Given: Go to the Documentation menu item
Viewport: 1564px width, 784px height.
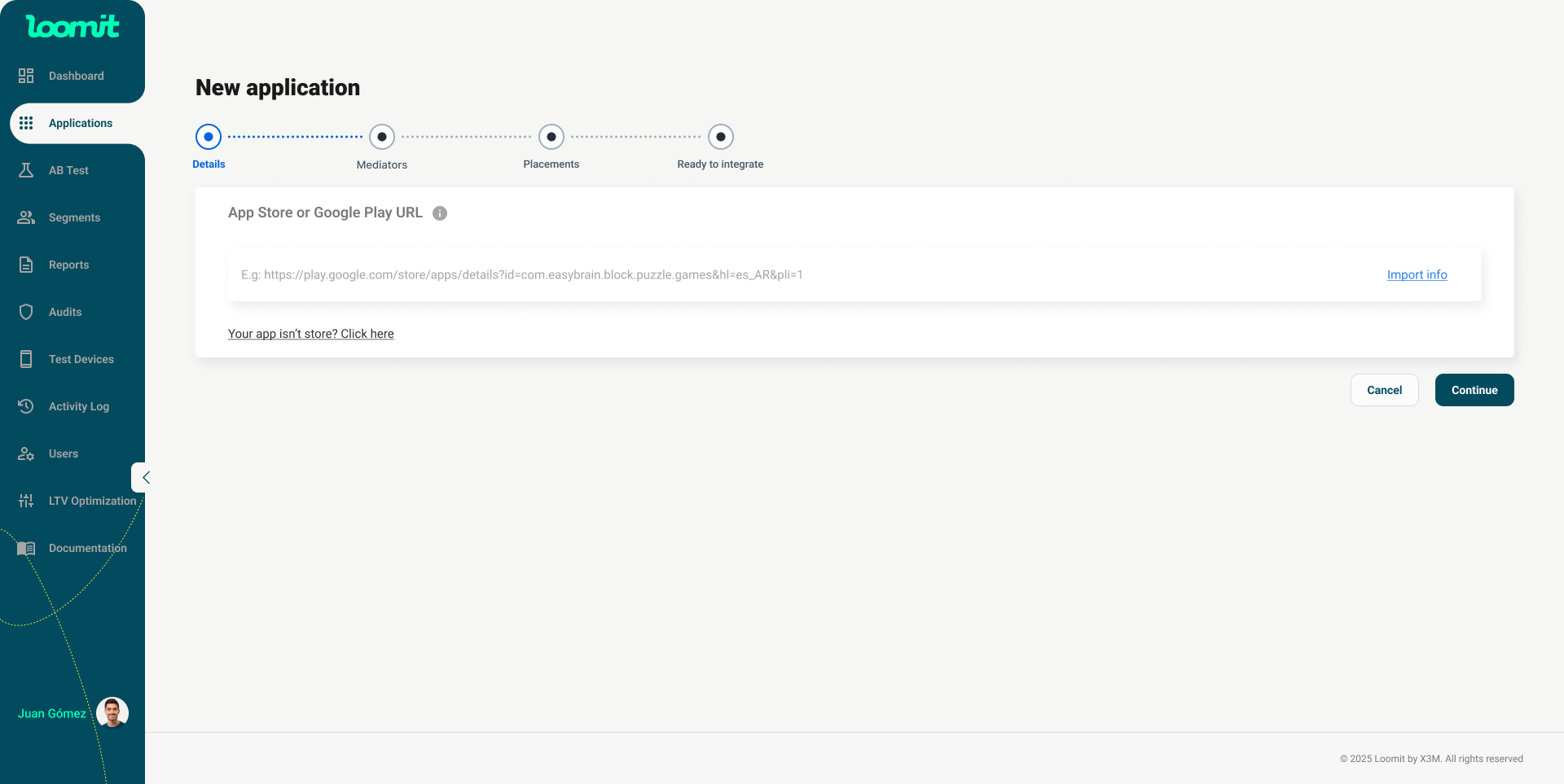Looking at the screenshot, I should pyautogui.click(x=87, y=548).
